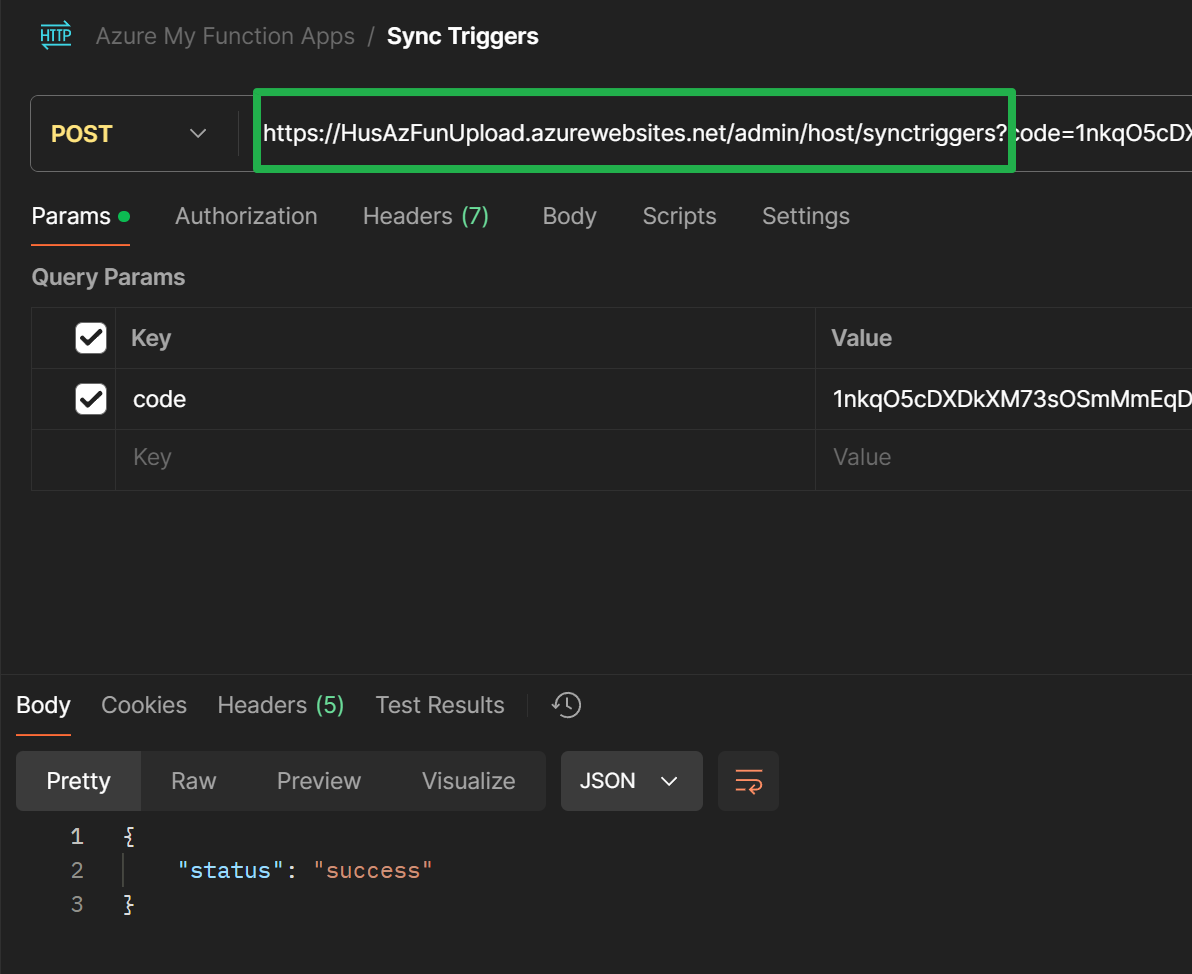Viewport: 1192px width, 974px height.
Task: Click the empty Value placeholder field
Action: click(1003, 457)
